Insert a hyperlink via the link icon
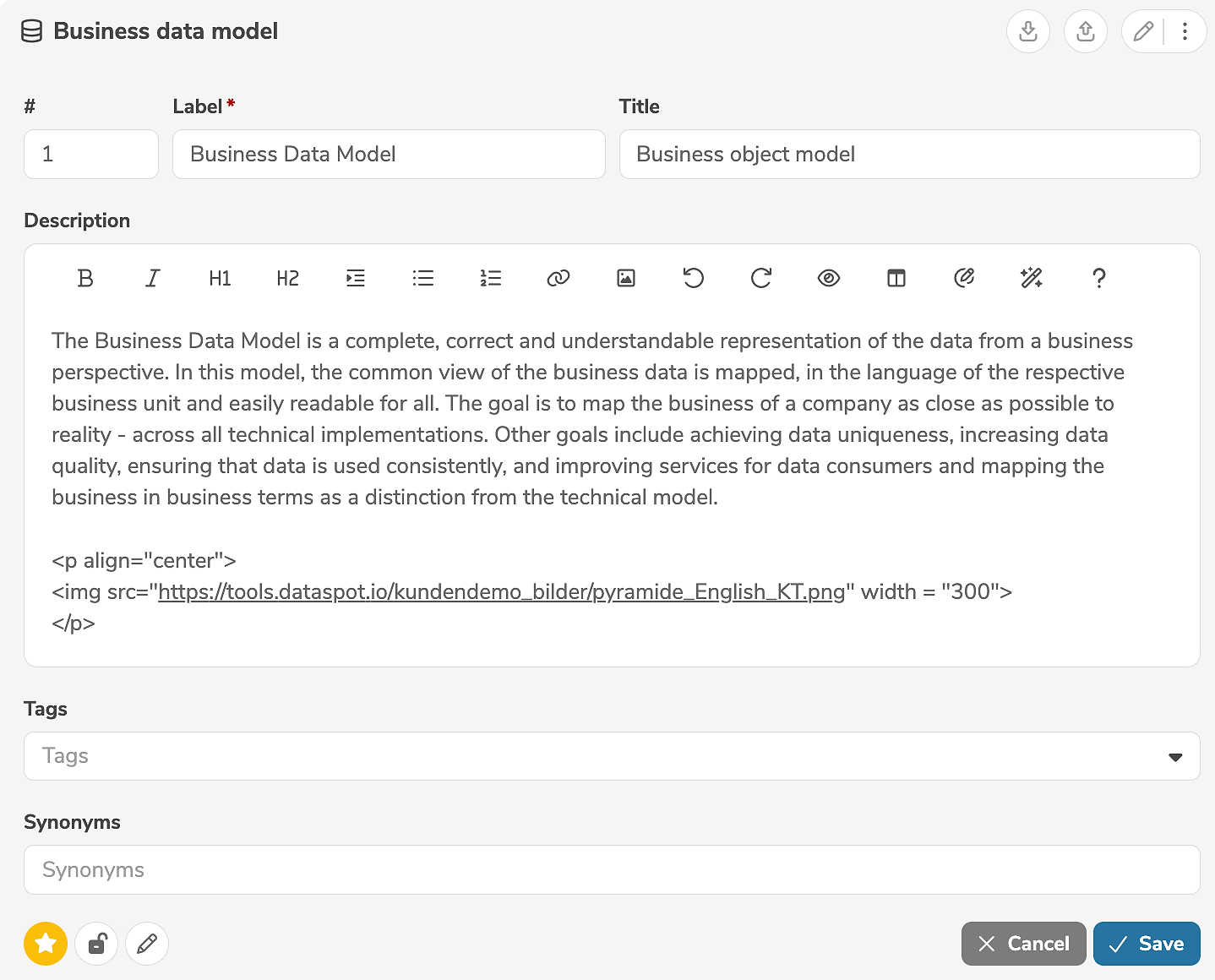The width and height of the screenshot is (1215, 980). point(558,278)
